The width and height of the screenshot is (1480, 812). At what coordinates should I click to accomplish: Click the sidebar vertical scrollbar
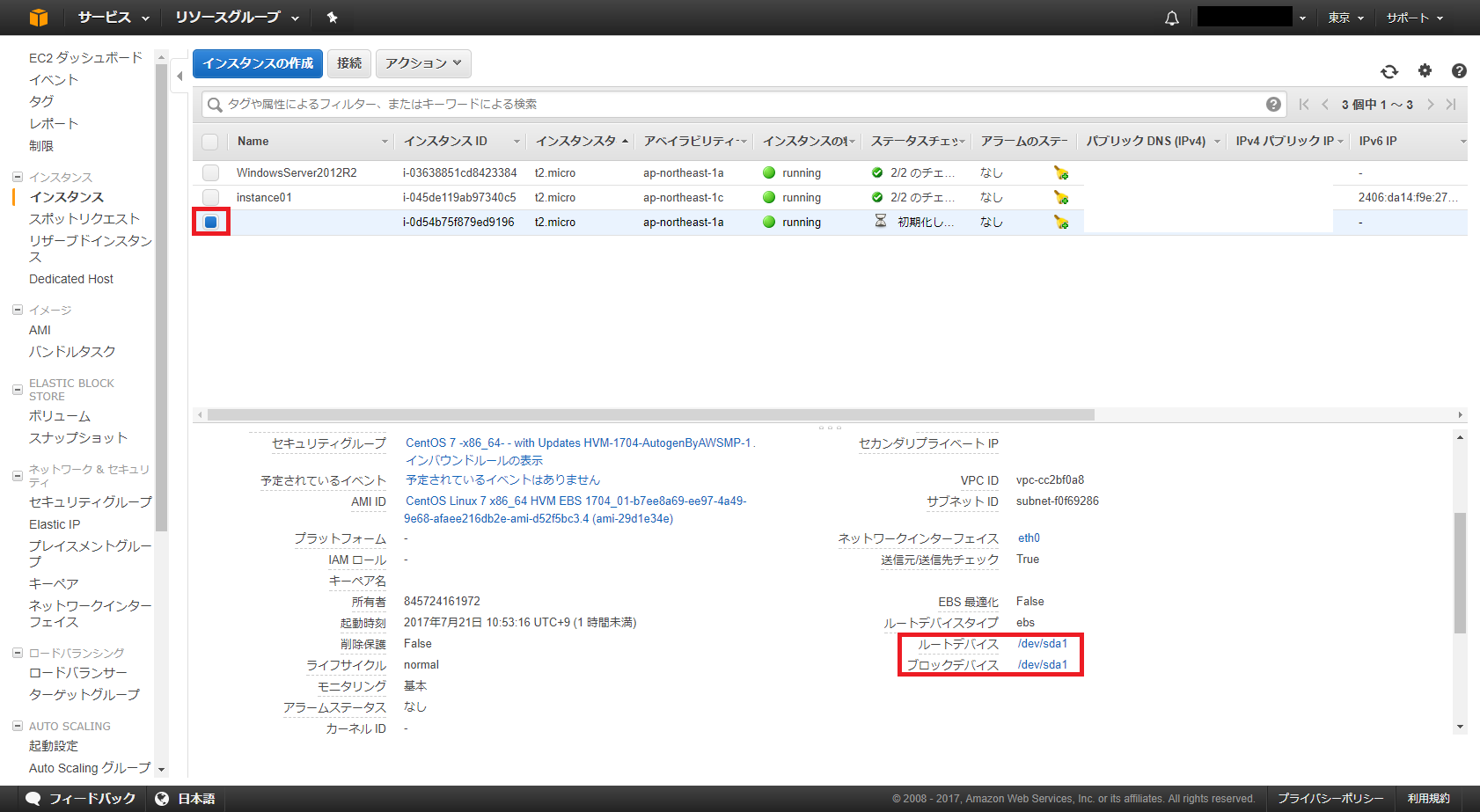click(x=161, y=297)
